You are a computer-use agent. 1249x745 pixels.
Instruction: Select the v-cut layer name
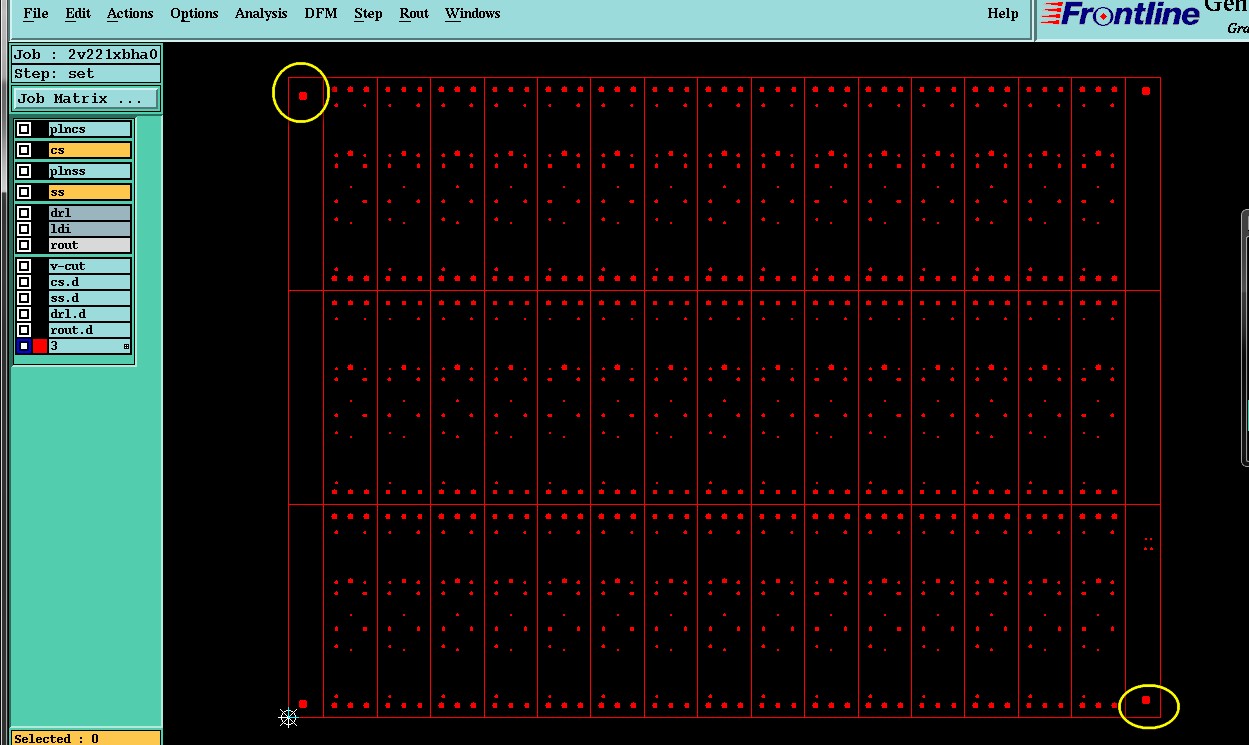[90, 266]
